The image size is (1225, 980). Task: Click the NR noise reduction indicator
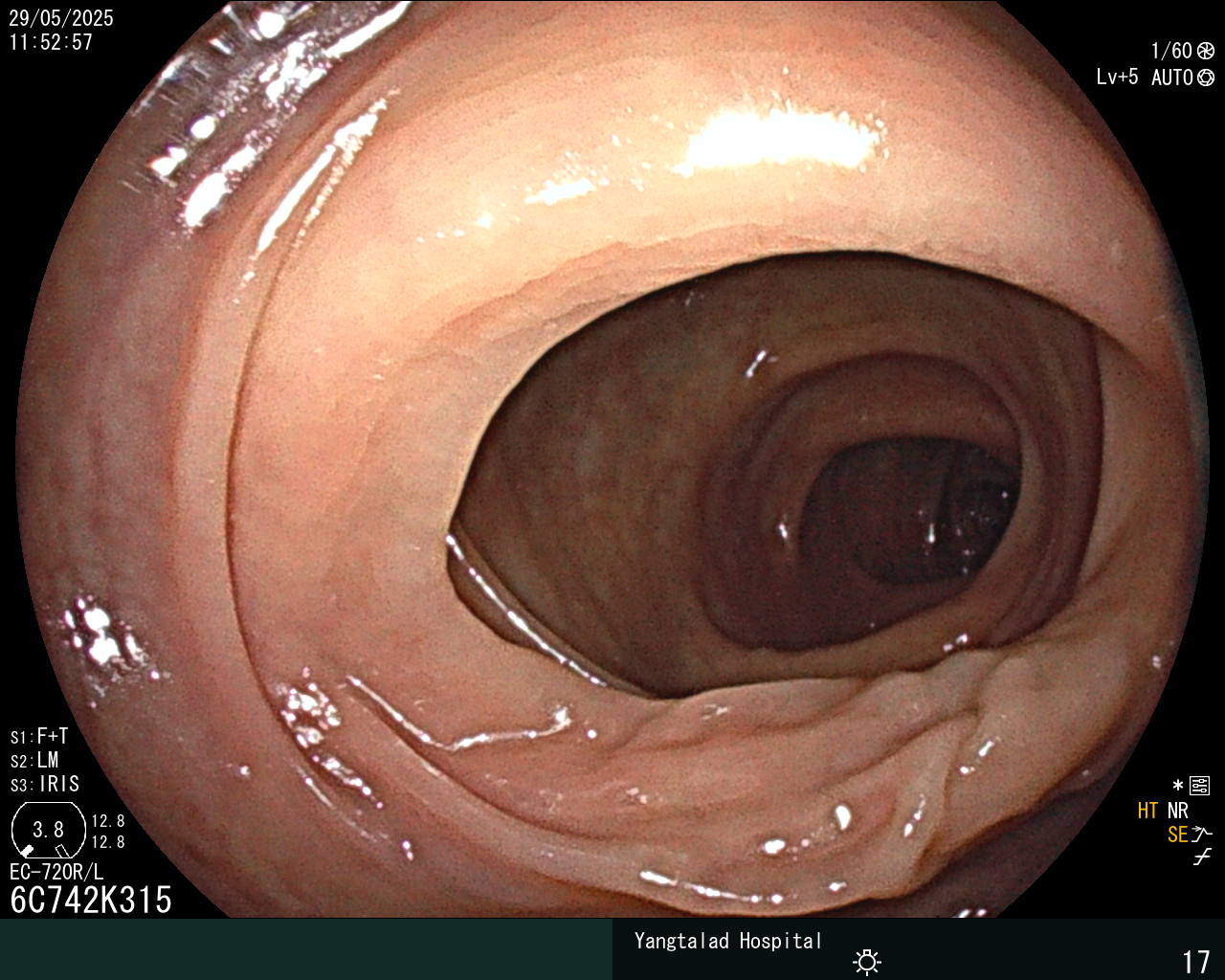pyautogui.click(x=1177, y=811)
